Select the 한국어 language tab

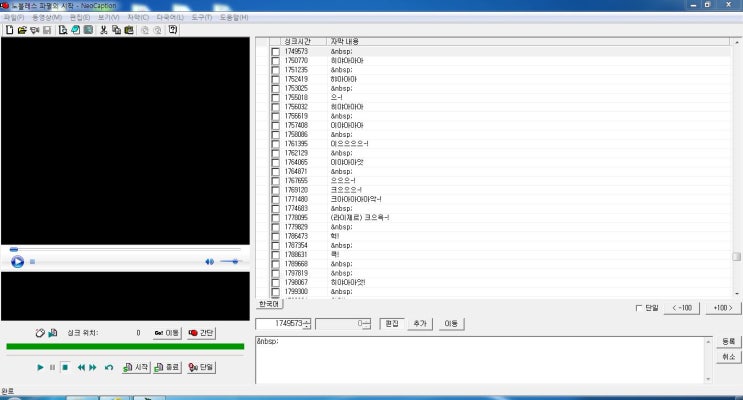pyautogui.click(x=269, y=304)
